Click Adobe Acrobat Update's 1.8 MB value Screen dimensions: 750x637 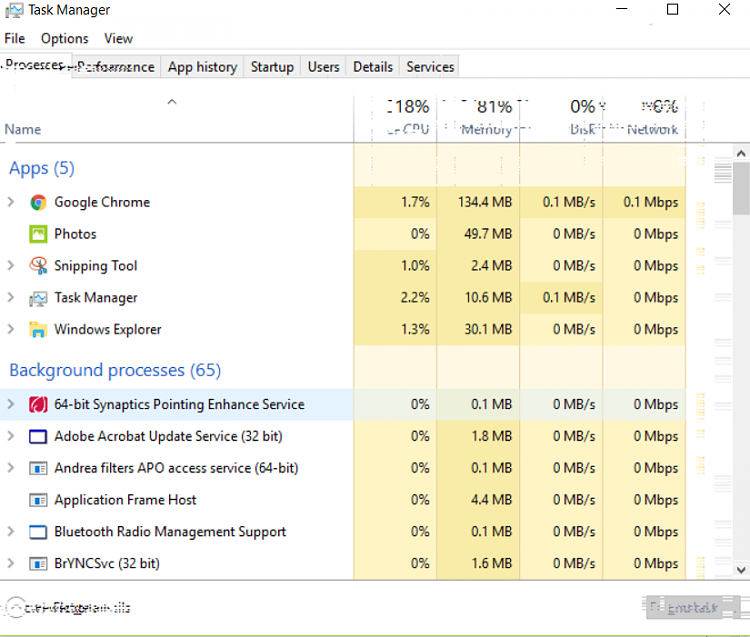[491, 437]
